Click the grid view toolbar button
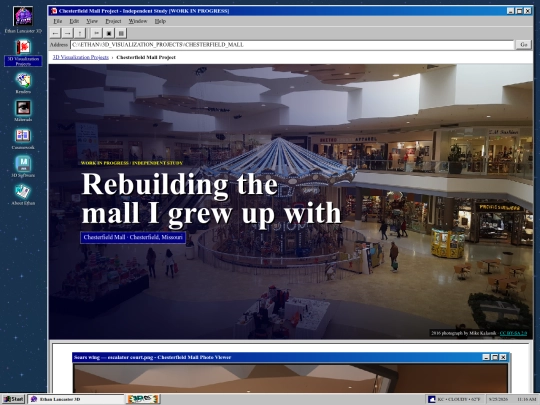Image resolution: width=540 pixels, height=405 pixels. 121,33
